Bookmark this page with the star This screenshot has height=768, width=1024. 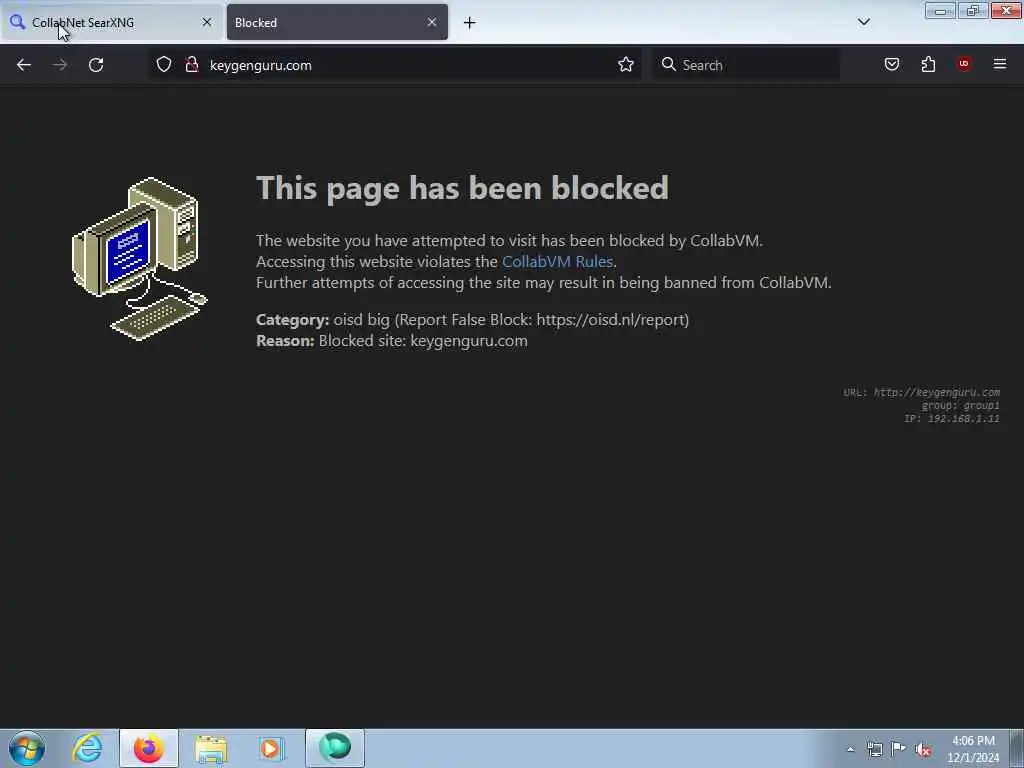click(x=626, y=65)
